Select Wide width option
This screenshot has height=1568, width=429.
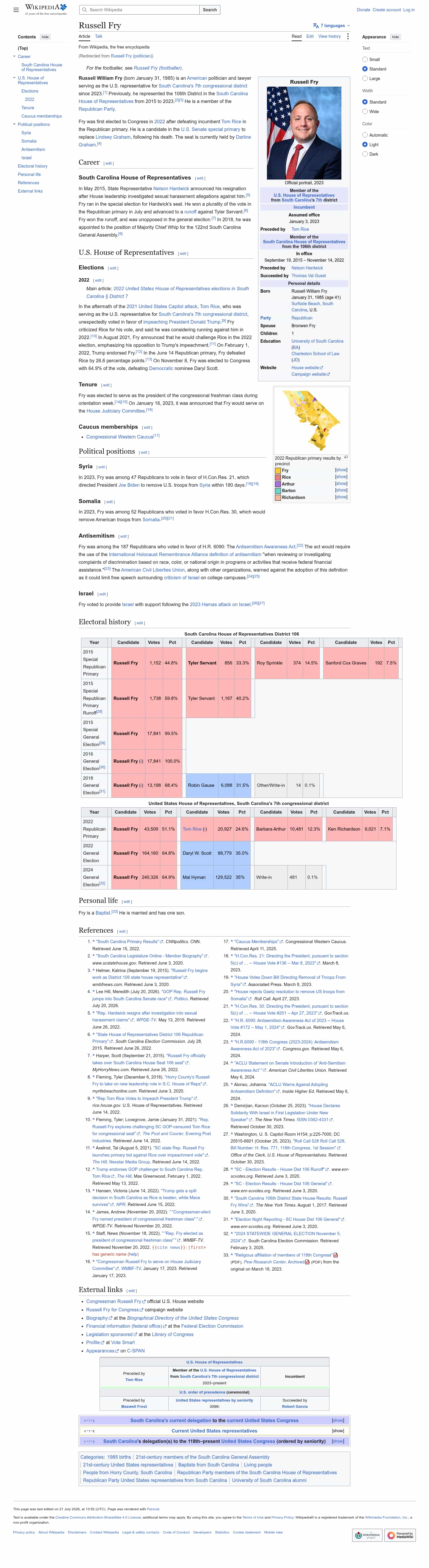[x=365, y=111]
